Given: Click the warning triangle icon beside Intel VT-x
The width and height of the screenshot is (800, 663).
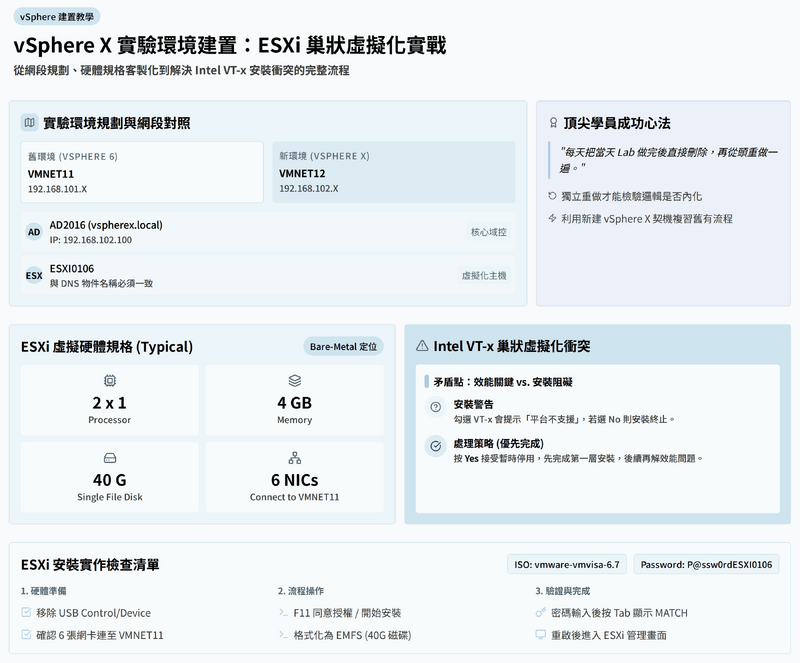Looking at the screenshot, I should [422, 346].
